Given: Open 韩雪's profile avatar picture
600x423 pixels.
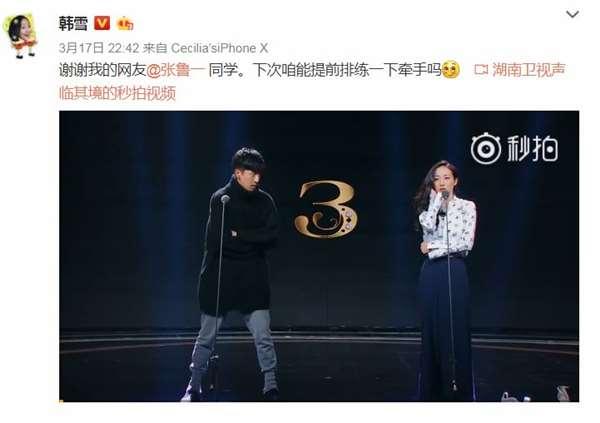Looking at the screenshot, I should (20, 36).
